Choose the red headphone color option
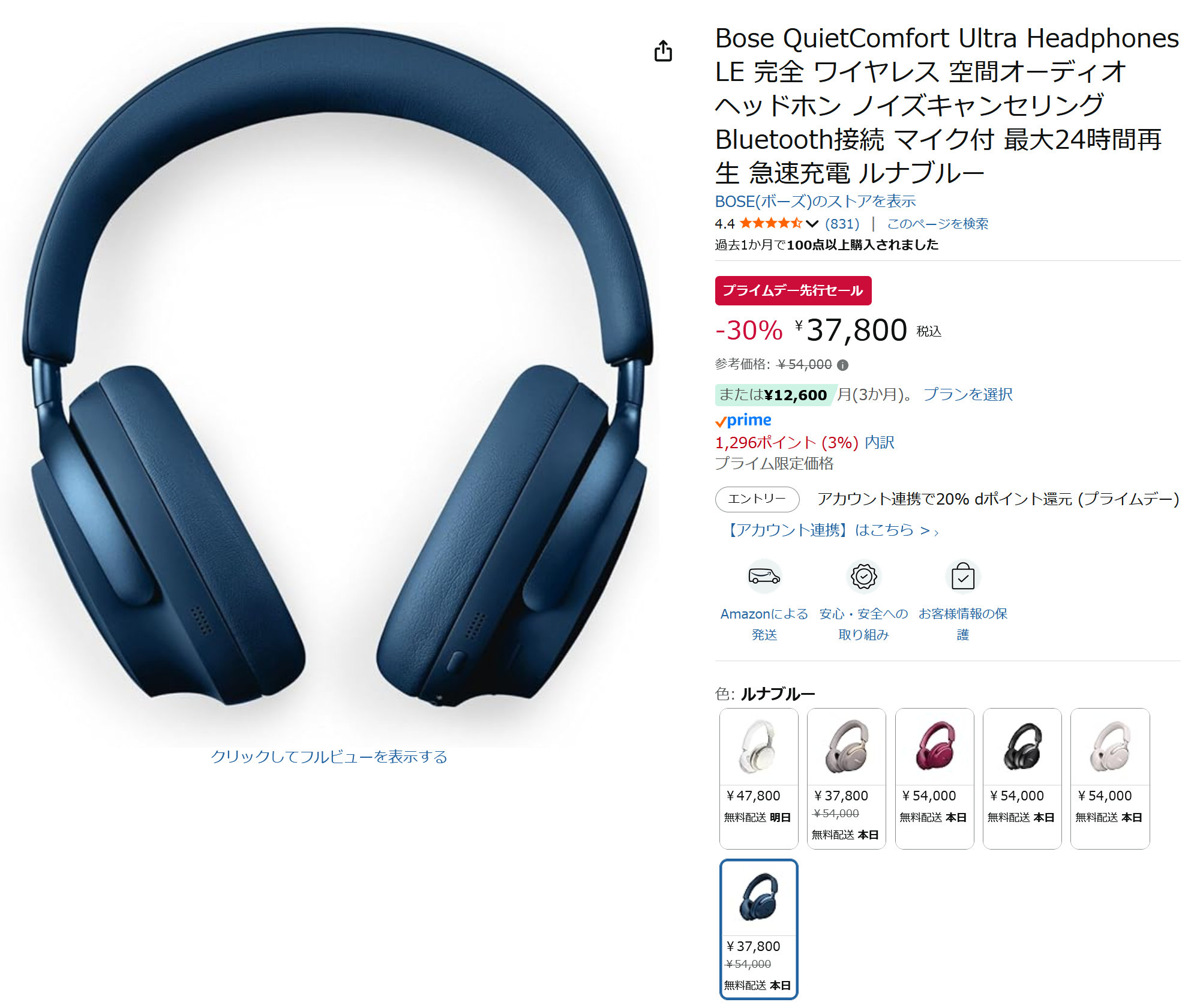The width and height of the screenshot is (1200, 1008). pyautogui.click(x=934, y=778)
